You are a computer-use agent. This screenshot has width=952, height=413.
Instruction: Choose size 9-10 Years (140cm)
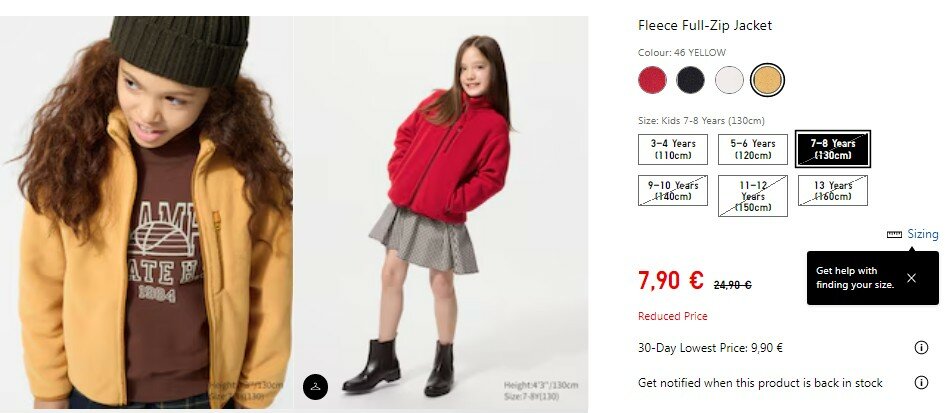click(x=673, y=191)
